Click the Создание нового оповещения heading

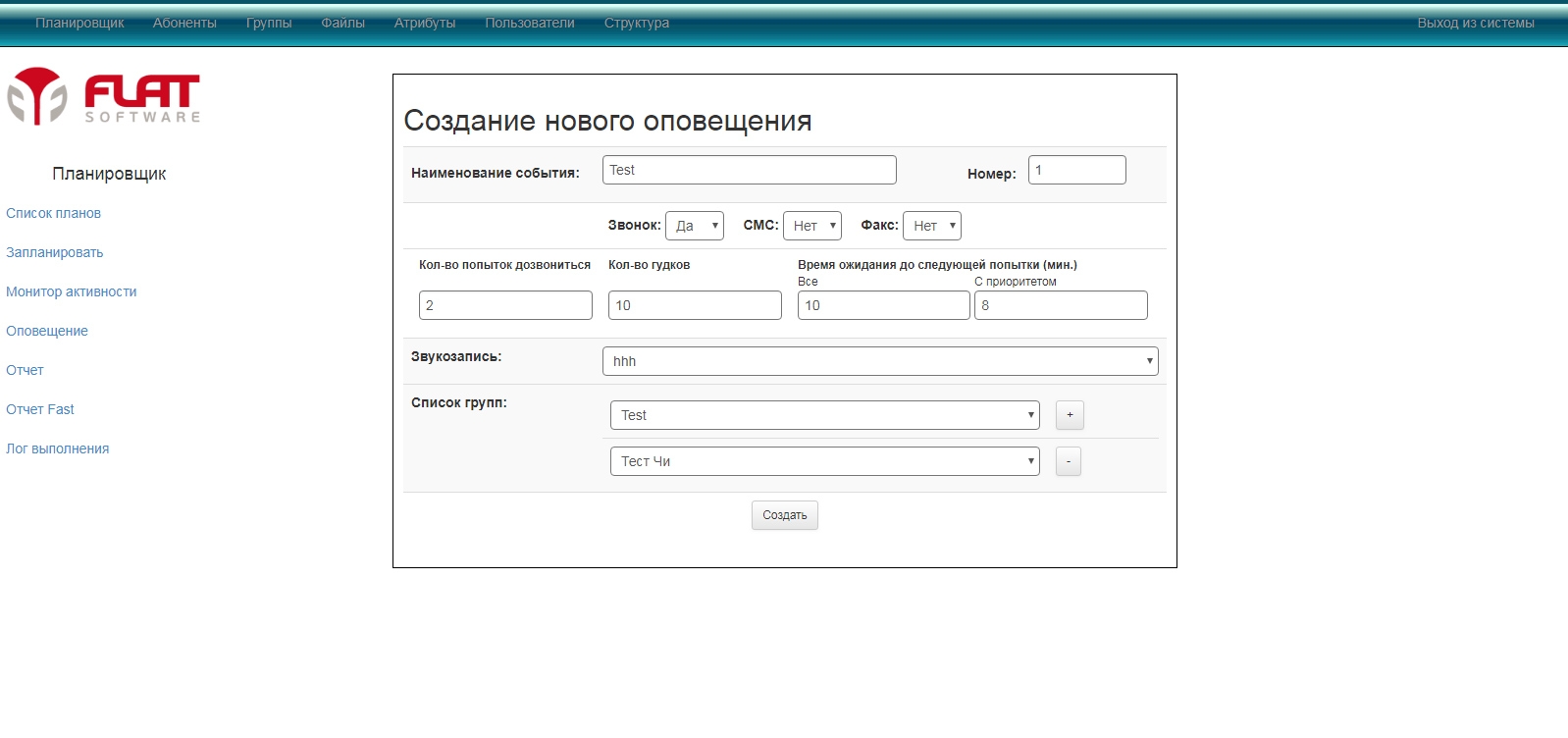pyautogui.click(x=607, y=121)
